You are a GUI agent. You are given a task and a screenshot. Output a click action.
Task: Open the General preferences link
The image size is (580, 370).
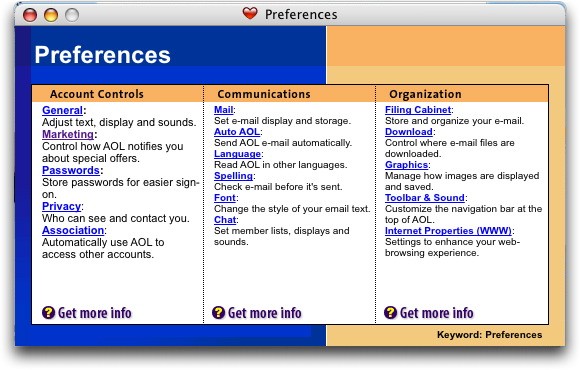pos(62,110)
